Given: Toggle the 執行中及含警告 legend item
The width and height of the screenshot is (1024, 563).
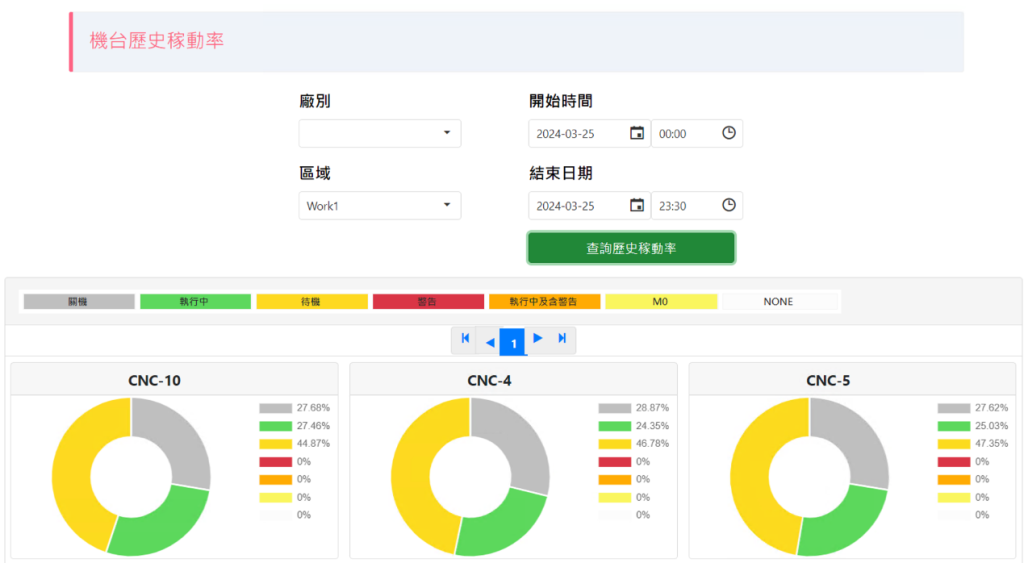Looking at the screenshot, I should tap(544, 301).
